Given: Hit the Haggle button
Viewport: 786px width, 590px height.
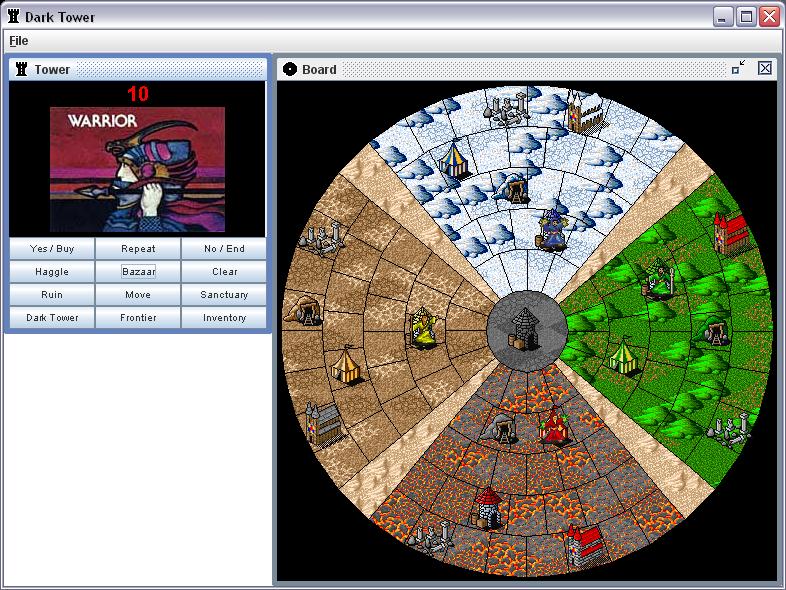Looking at the screenshot, I should click(x=52, y=272).
